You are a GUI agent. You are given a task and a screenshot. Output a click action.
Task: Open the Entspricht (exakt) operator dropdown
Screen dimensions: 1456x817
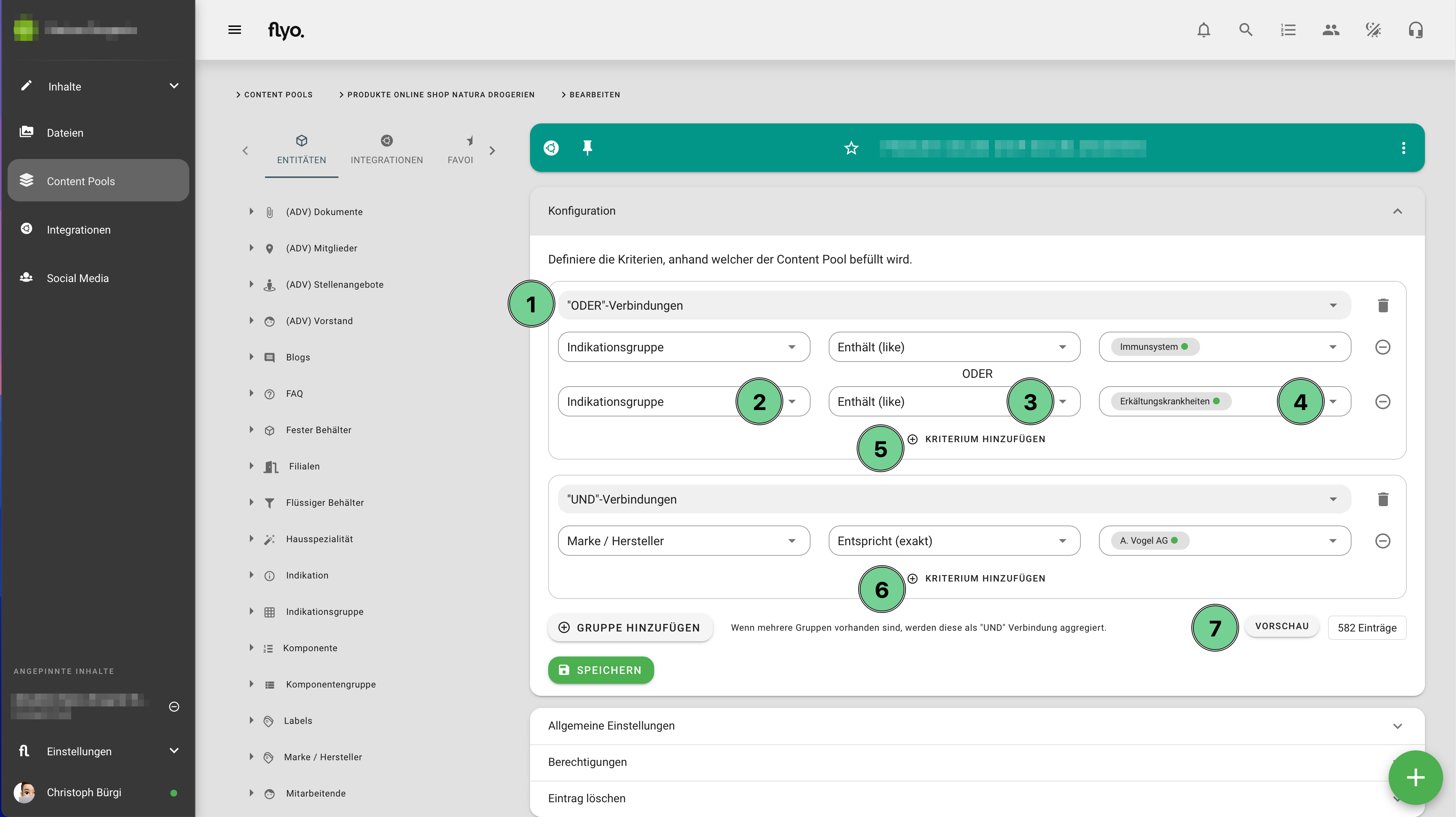pyautogui.click(x=954, y=541)
